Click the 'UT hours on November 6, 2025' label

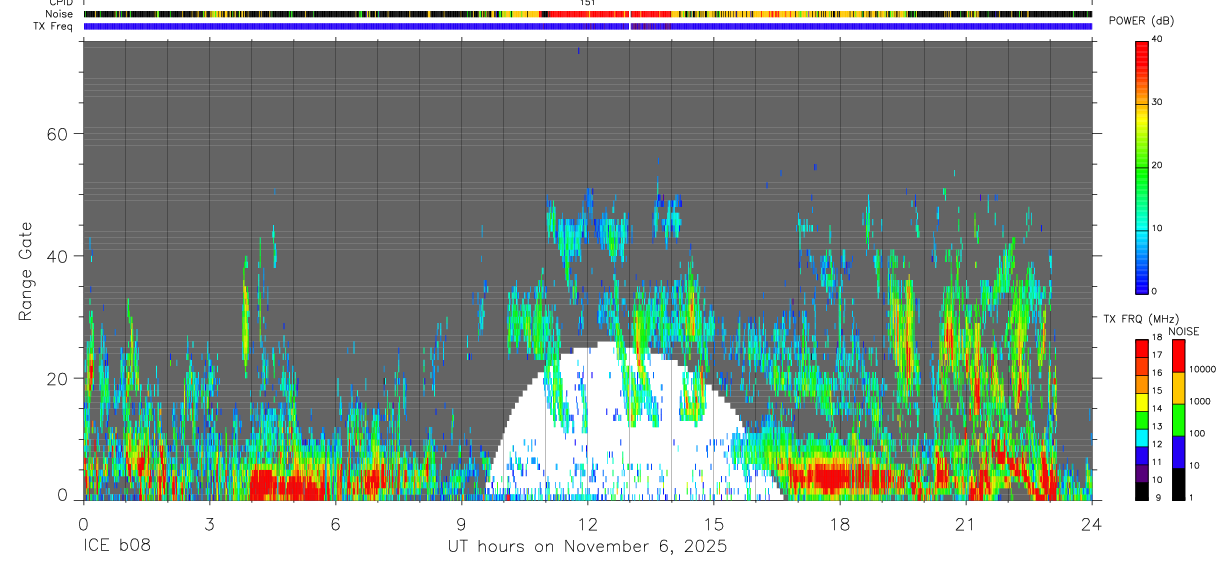coord(587,547)
